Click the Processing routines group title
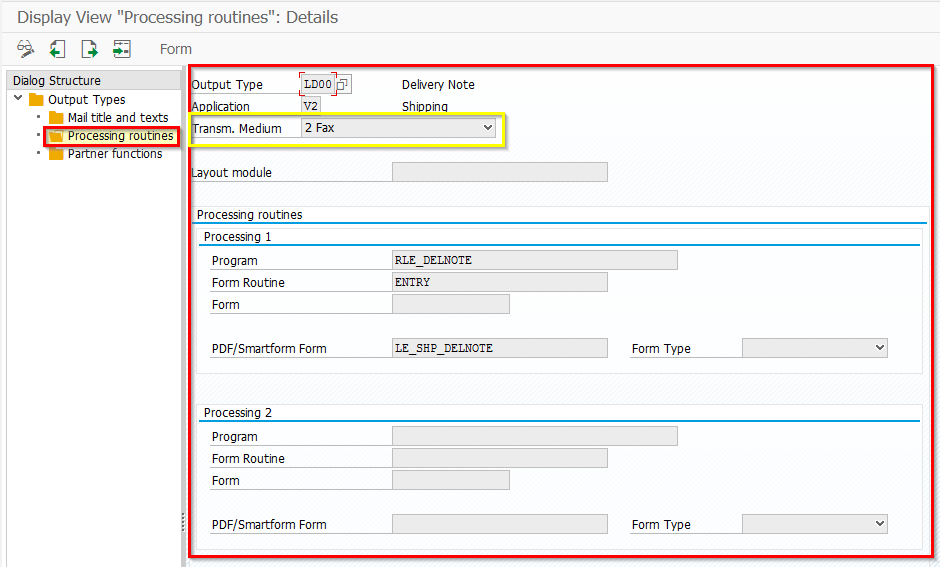This screenshot has height=567, width=940. point(249,215)
